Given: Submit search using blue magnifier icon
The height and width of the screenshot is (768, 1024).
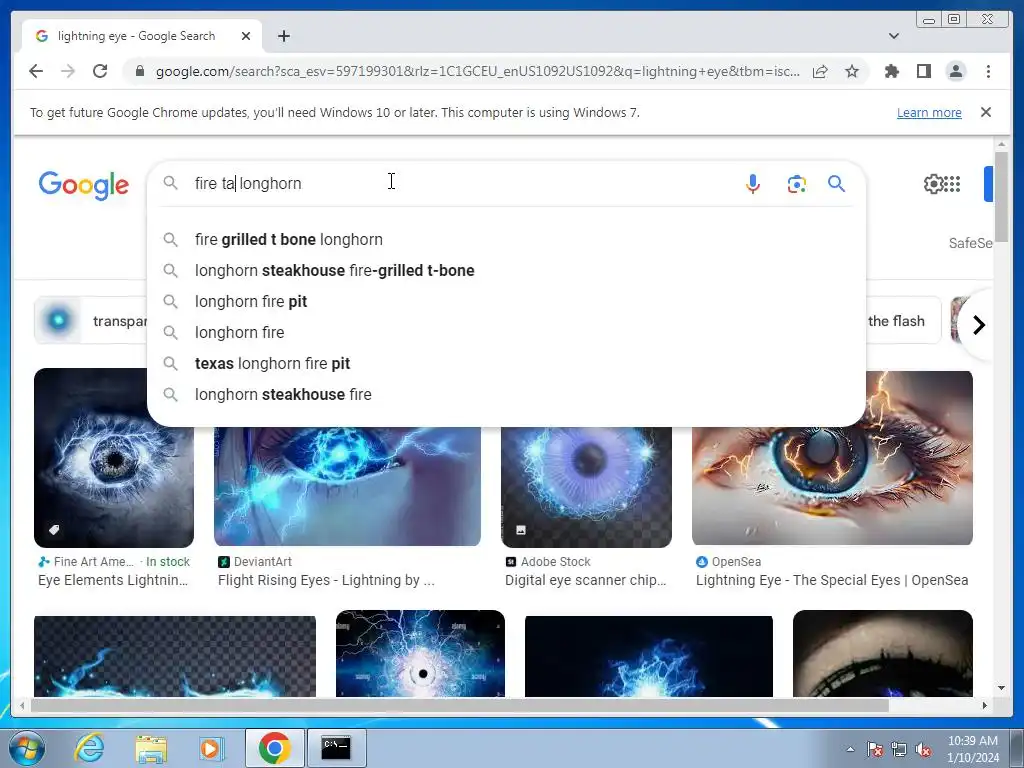Looking at the screenshot, I should click(837, 184).
